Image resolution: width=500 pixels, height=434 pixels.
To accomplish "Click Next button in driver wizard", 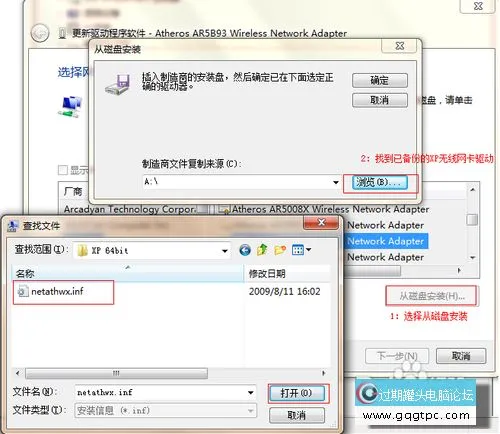I will [x=397, y=356].
